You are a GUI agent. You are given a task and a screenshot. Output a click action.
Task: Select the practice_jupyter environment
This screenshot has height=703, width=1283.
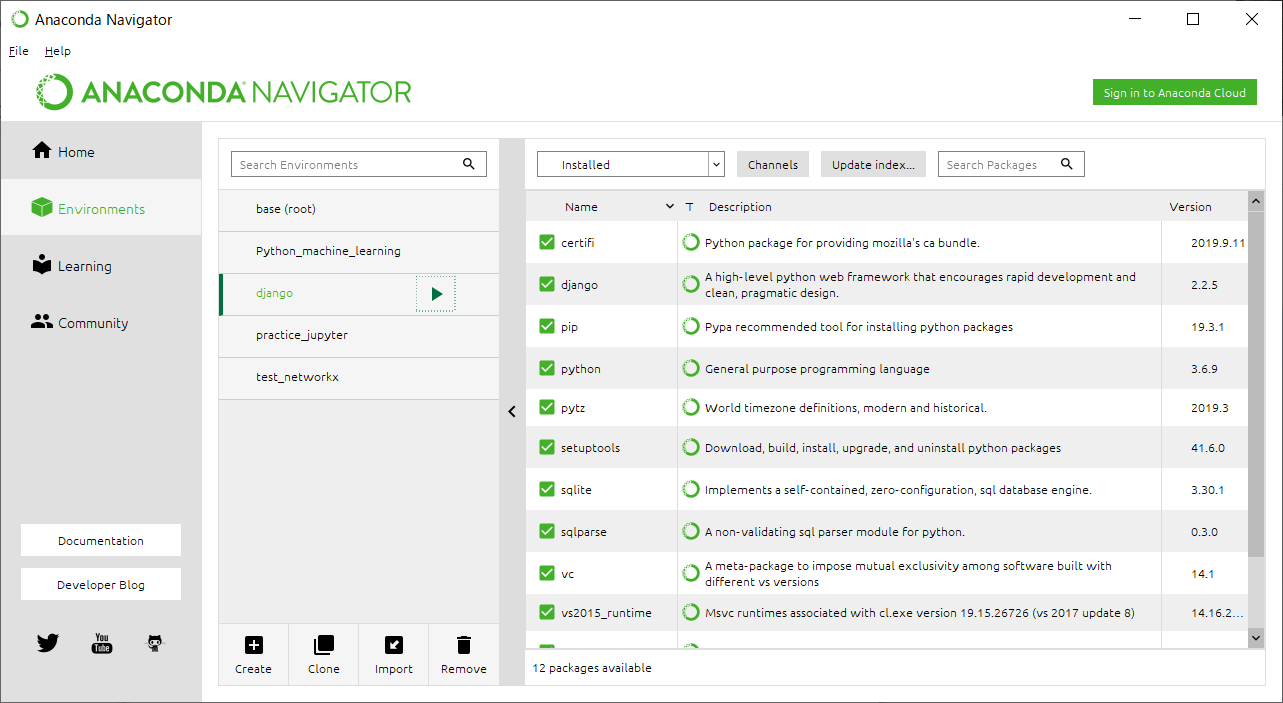359,336
